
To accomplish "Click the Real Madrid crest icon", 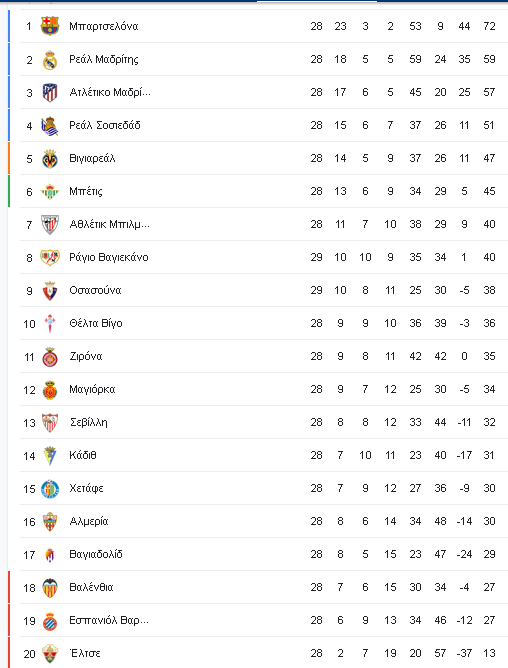I will pyautogui.click(x=50, y=59).
